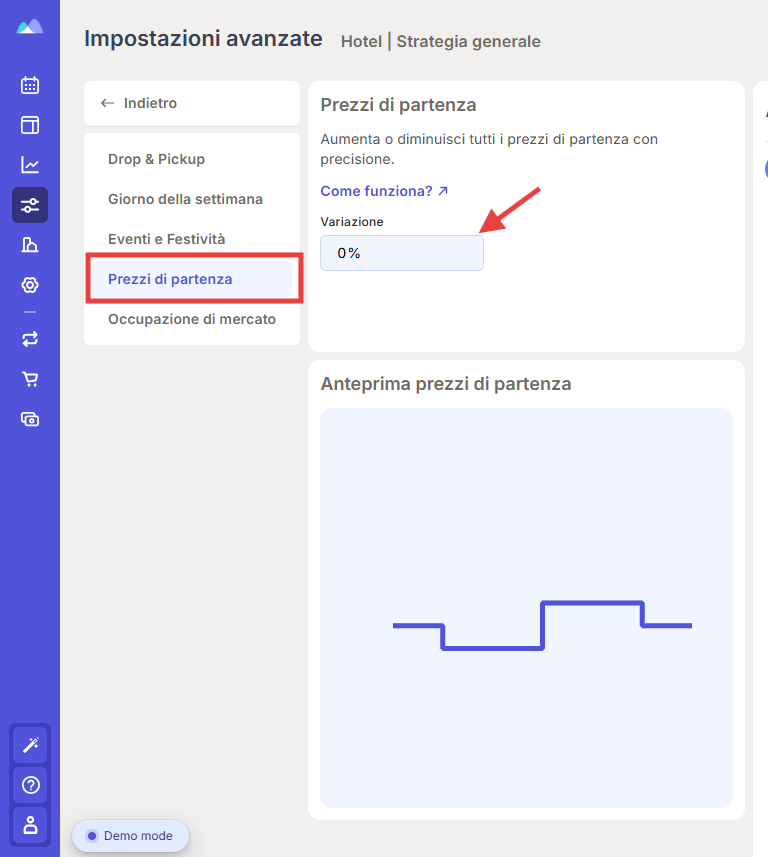Click the Hotel breadcrumb text

[x=361, y=42]
